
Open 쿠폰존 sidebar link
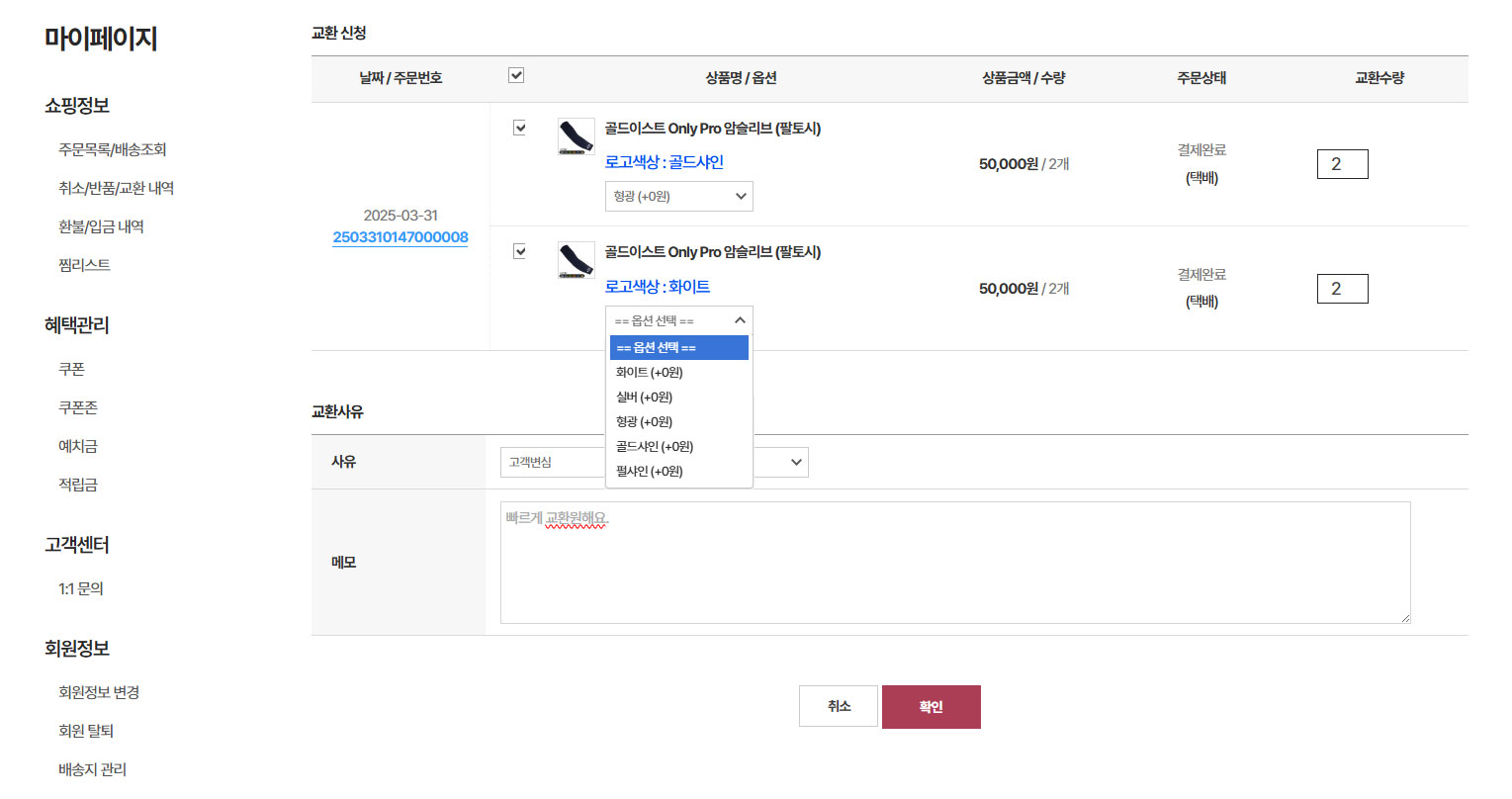[78, 407]
